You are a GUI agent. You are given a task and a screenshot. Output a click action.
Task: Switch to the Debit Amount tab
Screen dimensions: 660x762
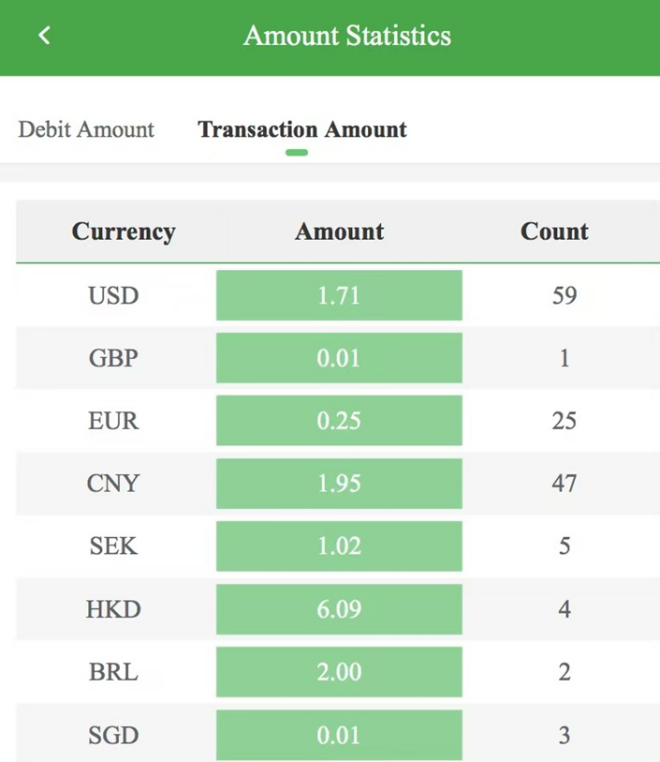point(86,130)
